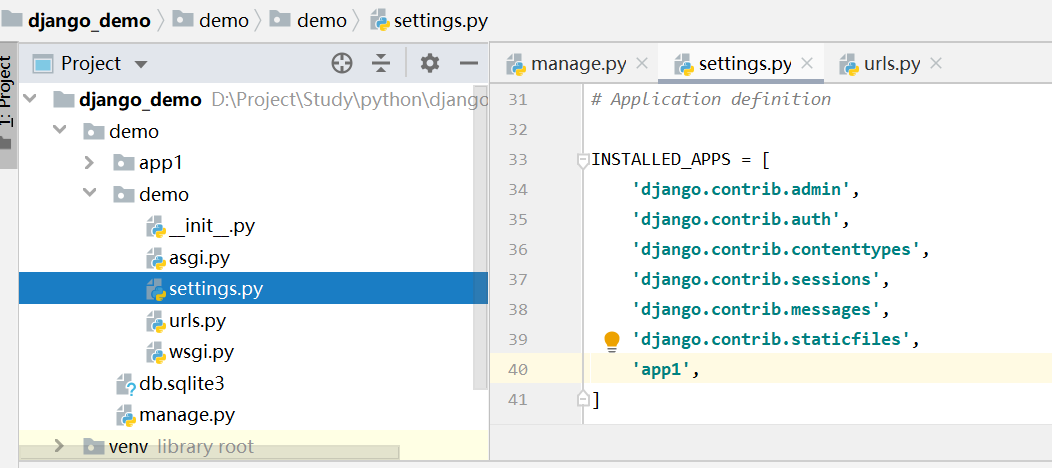Click the fold end marker at line 41
Image resolution: width=1052 pixels, height=468 pixels.
coord(582,400)
